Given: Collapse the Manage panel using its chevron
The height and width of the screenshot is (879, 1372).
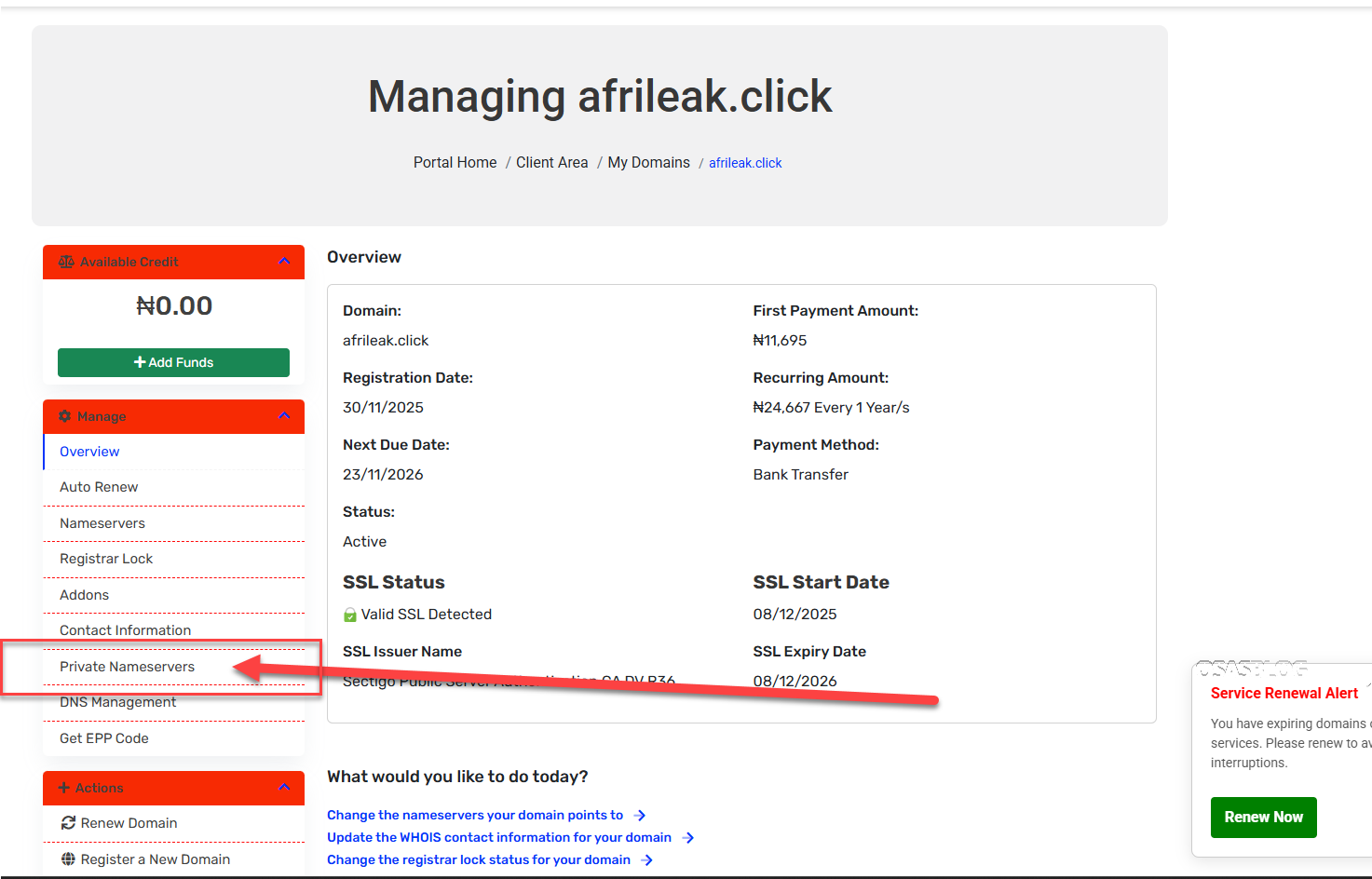Looking at the screenshot, I should (284, 416).
